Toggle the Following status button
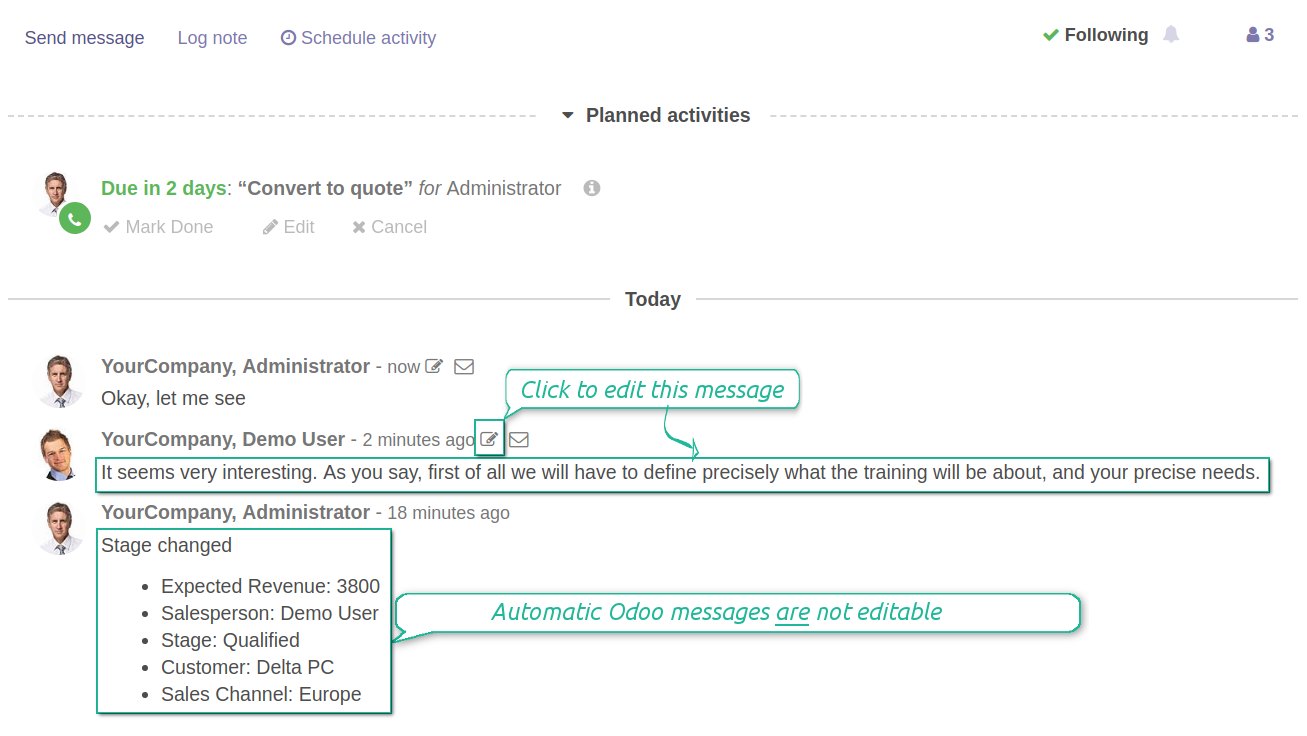Viewport: 1307px width, 736px height. coord(1095,35)
